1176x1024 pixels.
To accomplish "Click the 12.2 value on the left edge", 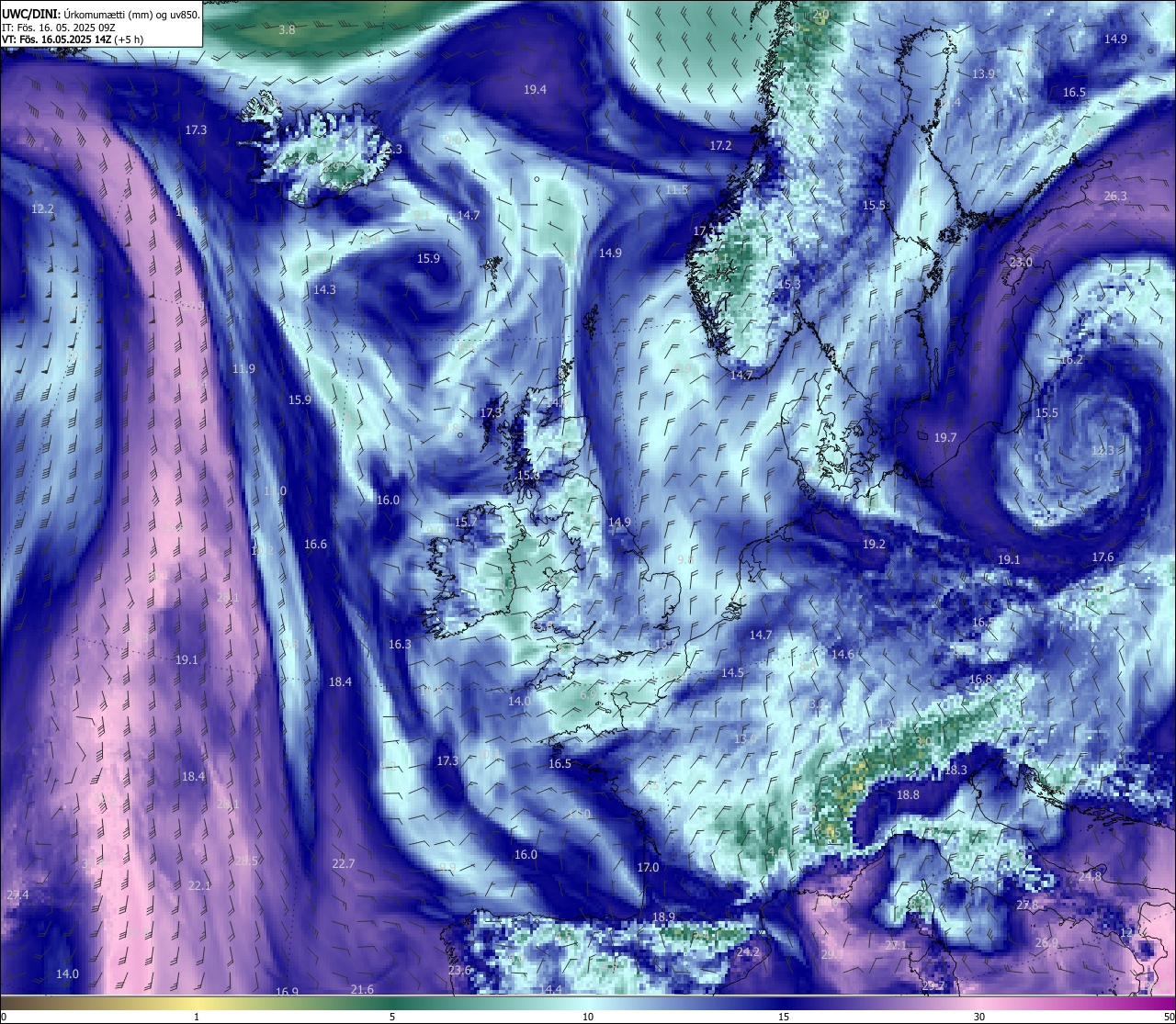I will click(42, 209).
